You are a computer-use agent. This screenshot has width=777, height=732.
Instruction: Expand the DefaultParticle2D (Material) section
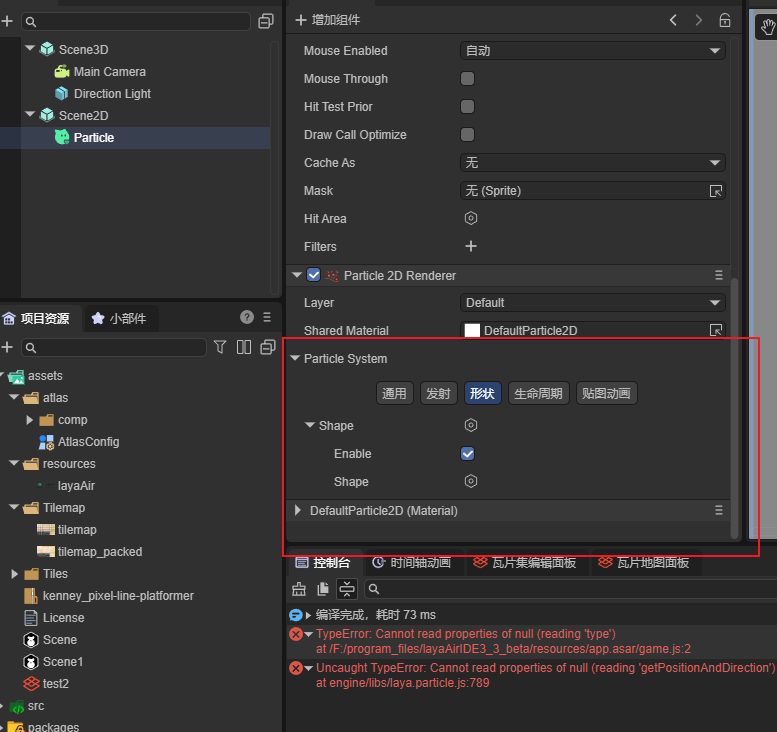(x=298, y=511)
